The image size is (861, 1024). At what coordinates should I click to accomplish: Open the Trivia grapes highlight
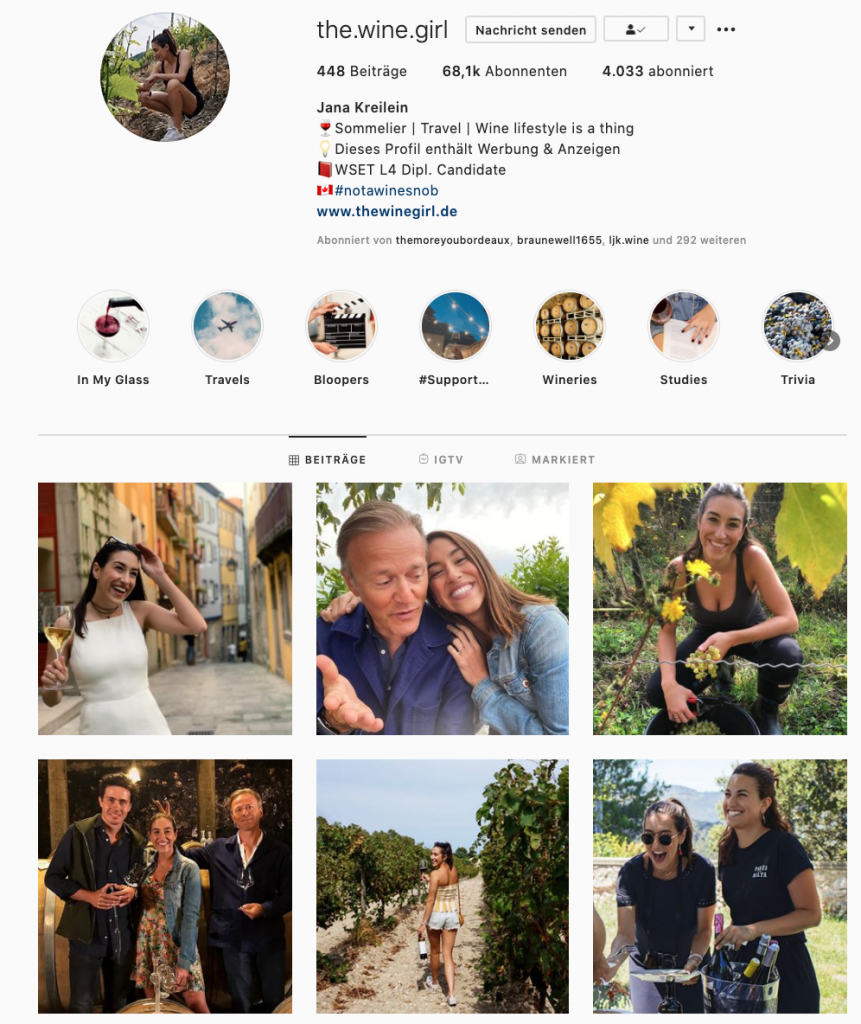[798, 326]
